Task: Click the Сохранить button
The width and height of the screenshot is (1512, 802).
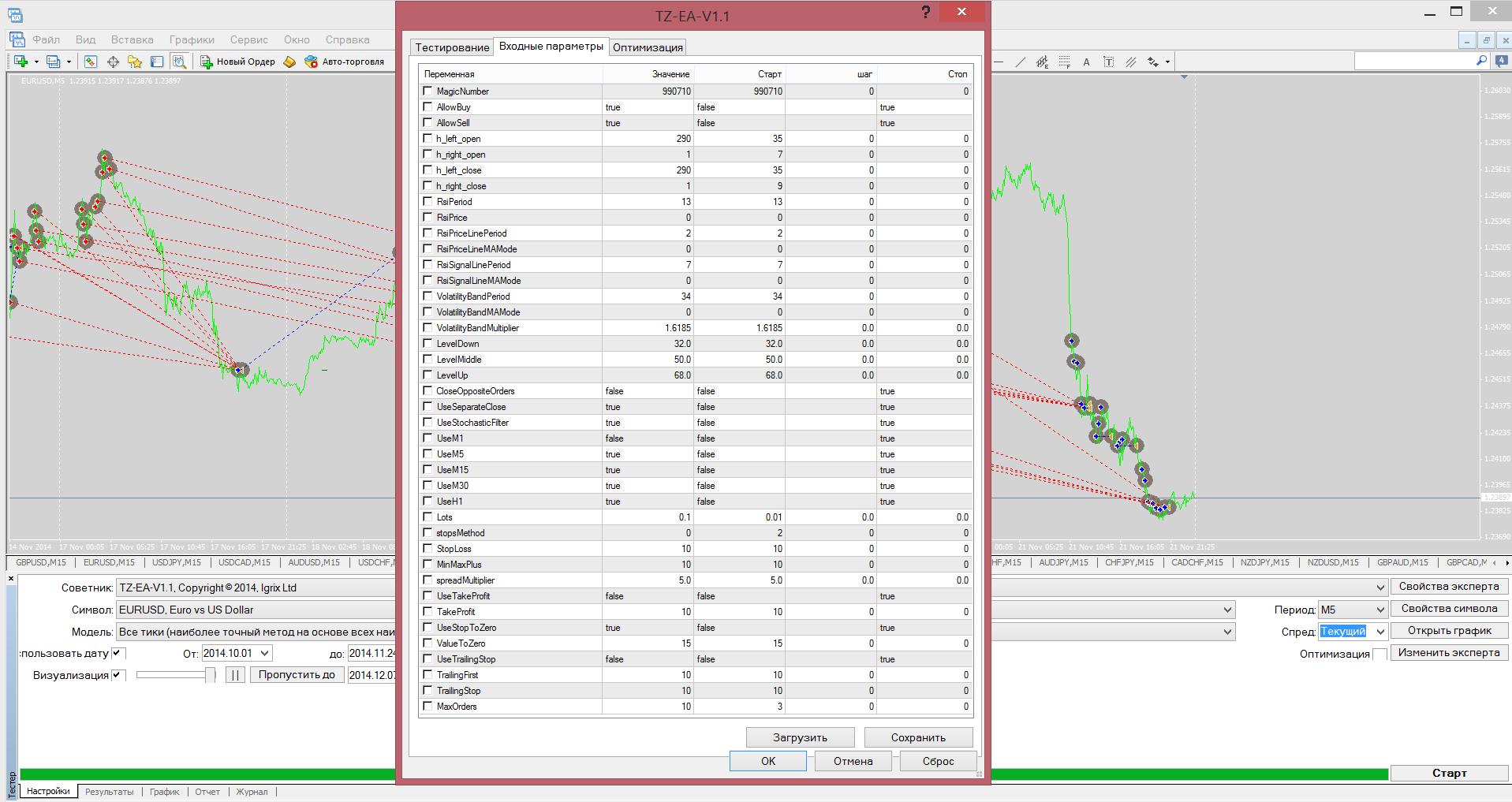Action: click(918, 737)
